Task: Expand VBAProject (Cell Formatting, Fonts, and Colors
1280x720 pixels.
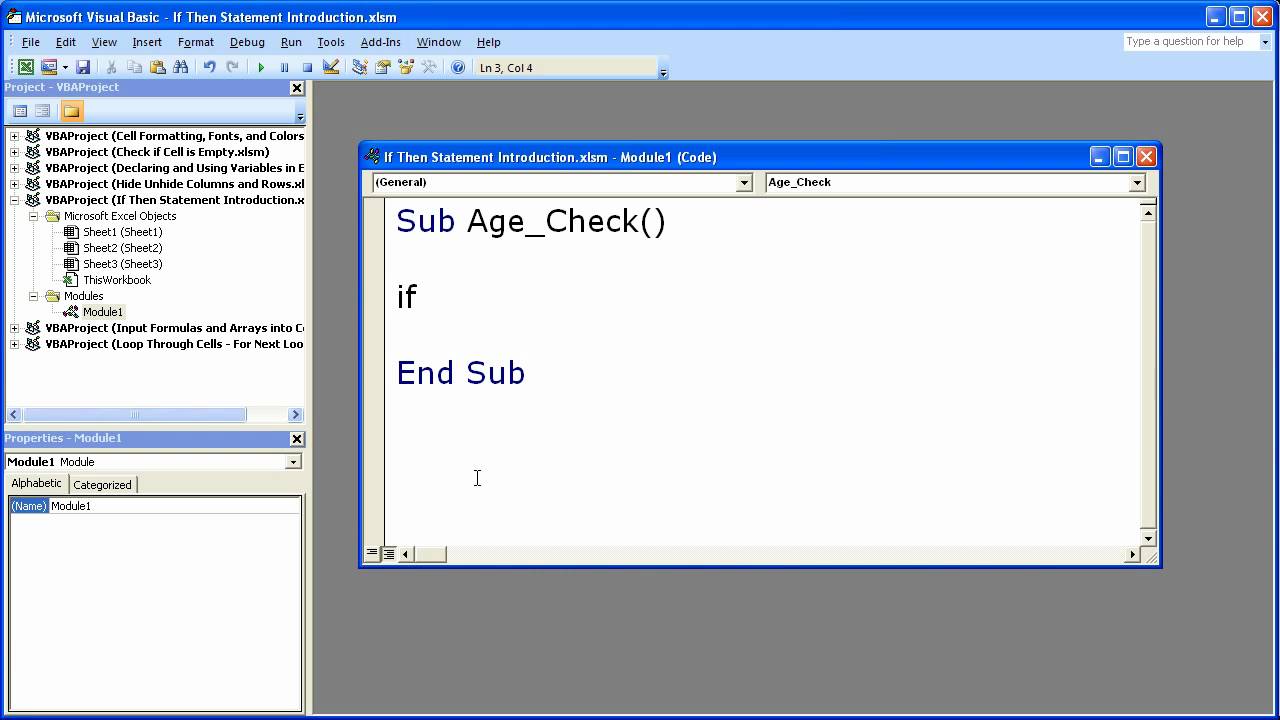Action: (14, 136)
